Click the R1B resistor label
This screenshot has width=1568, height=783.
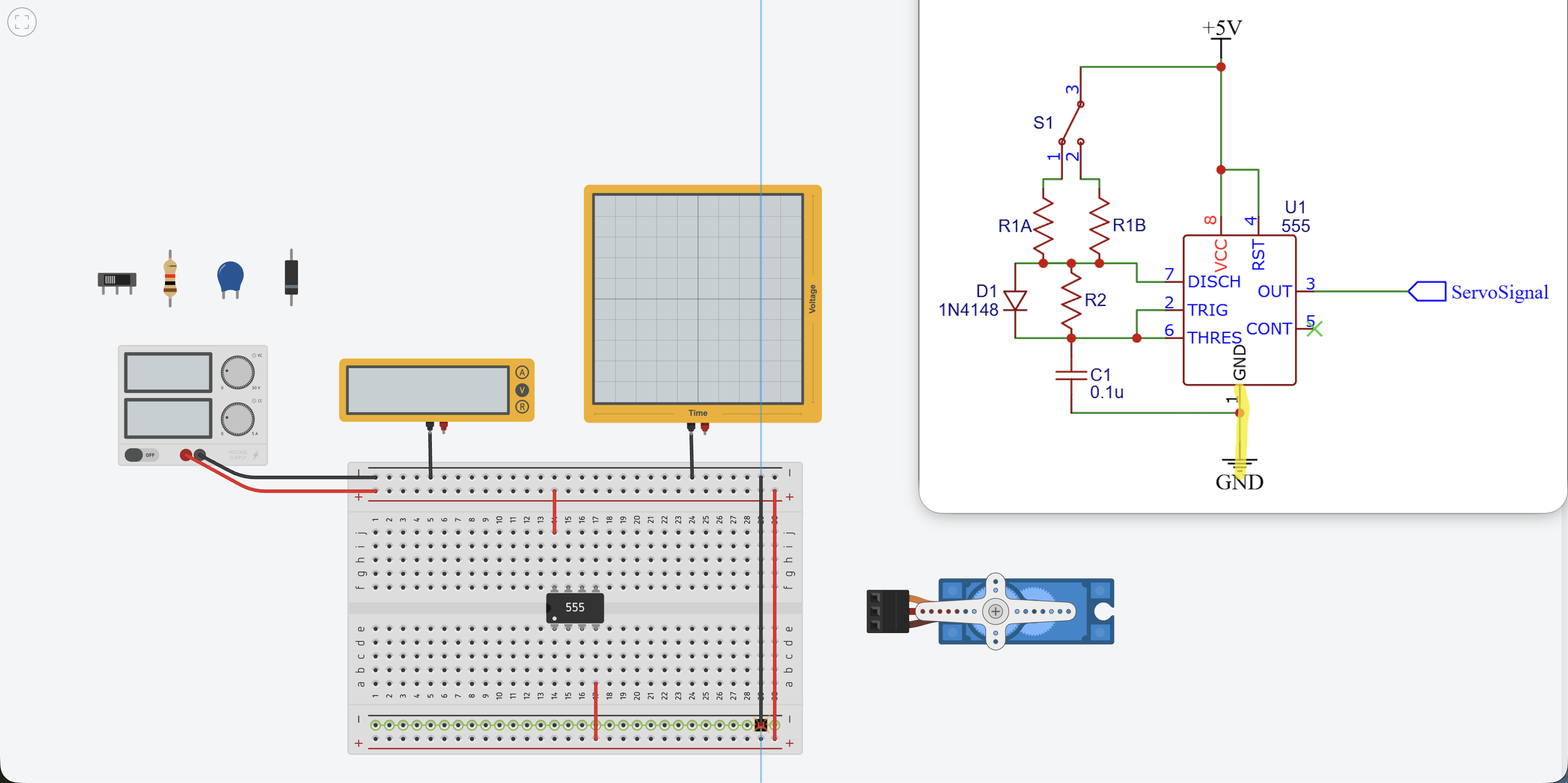[1129, 225]
